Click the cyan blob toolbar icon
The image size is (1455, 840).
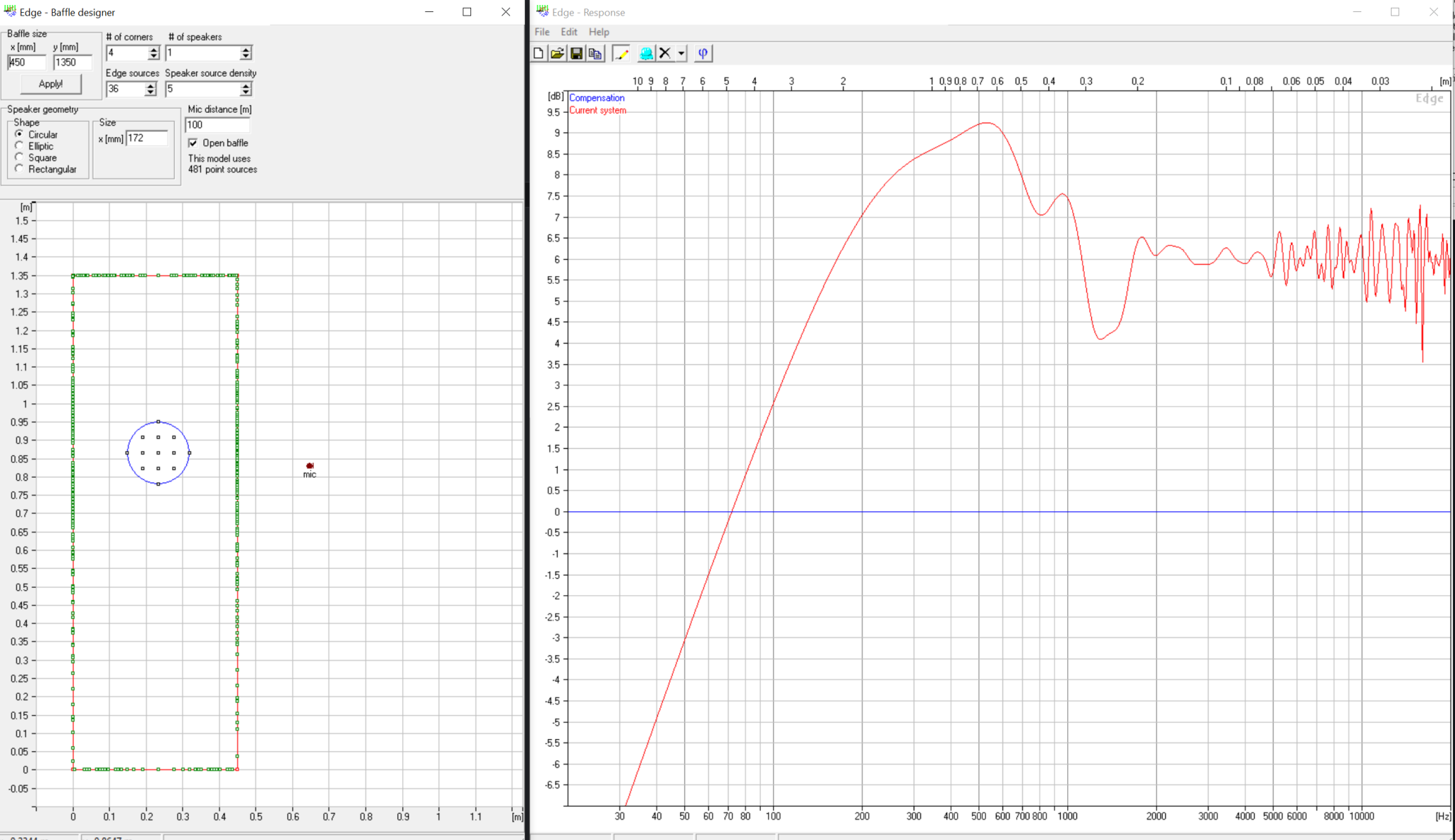tap(646, 53)
